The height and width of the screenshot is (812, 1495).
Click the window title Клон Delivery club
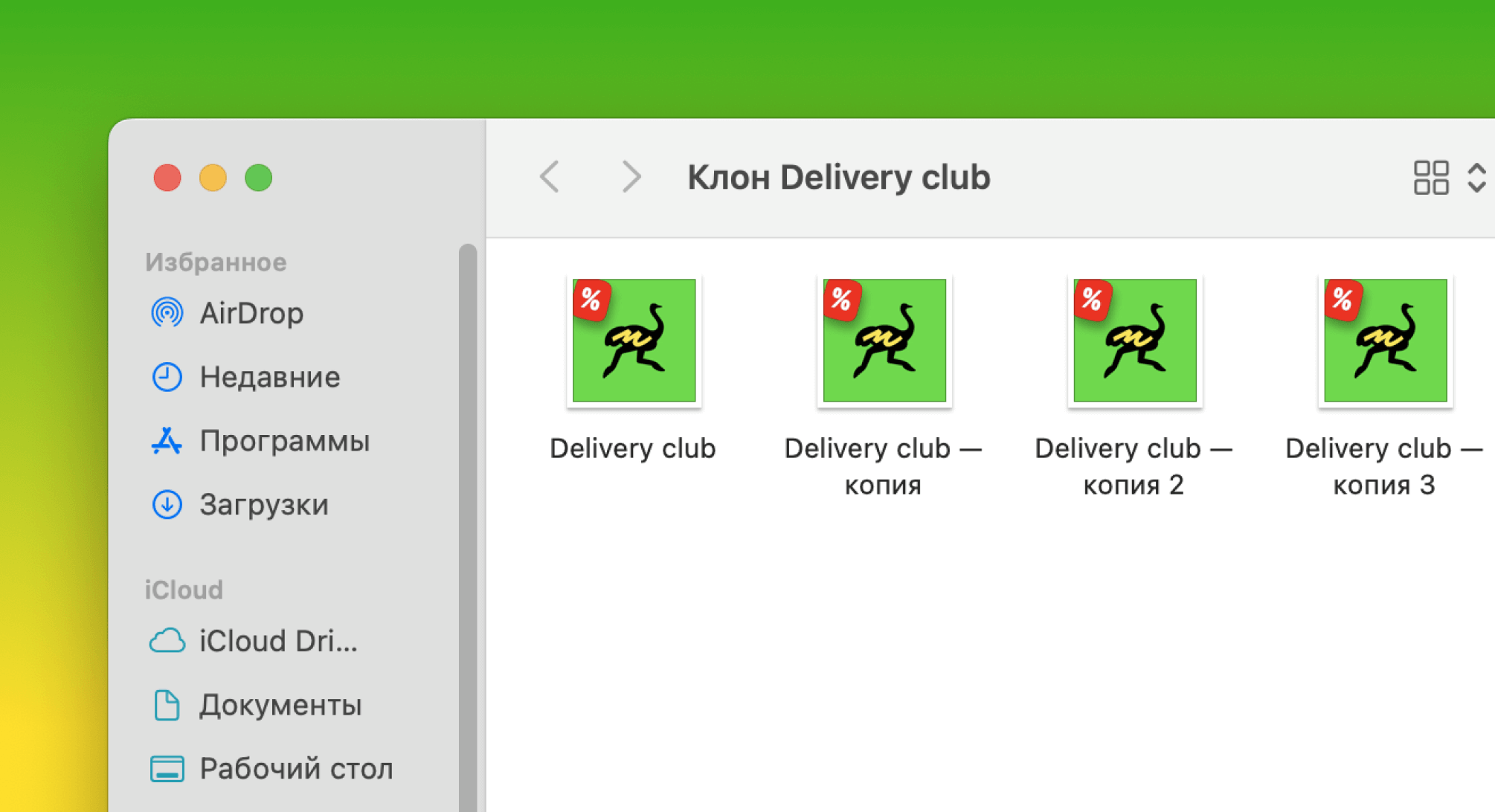coord(838,177)
